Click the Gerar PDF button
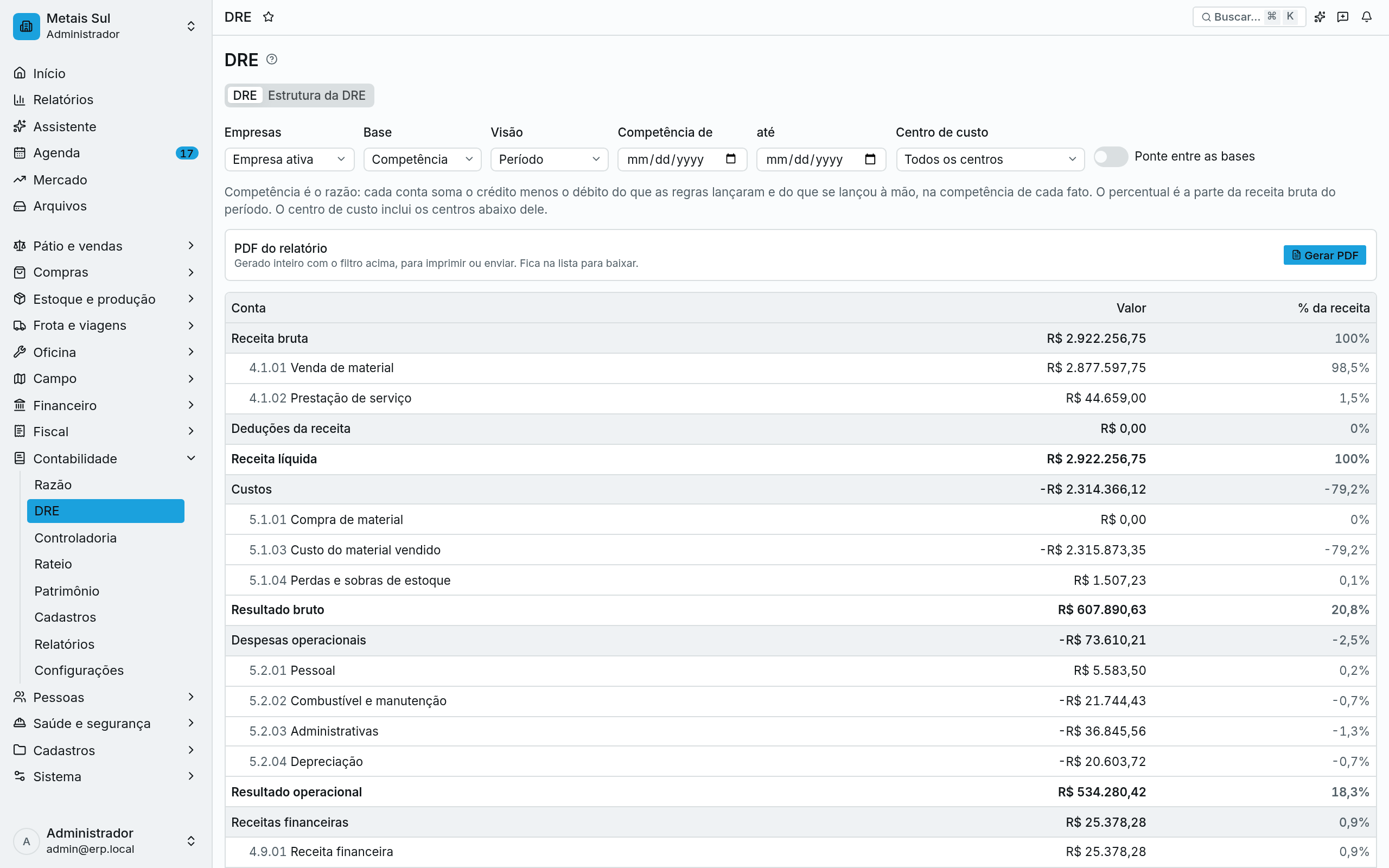Screen dimensions: 1389x868 click(x=1325, y=255)
